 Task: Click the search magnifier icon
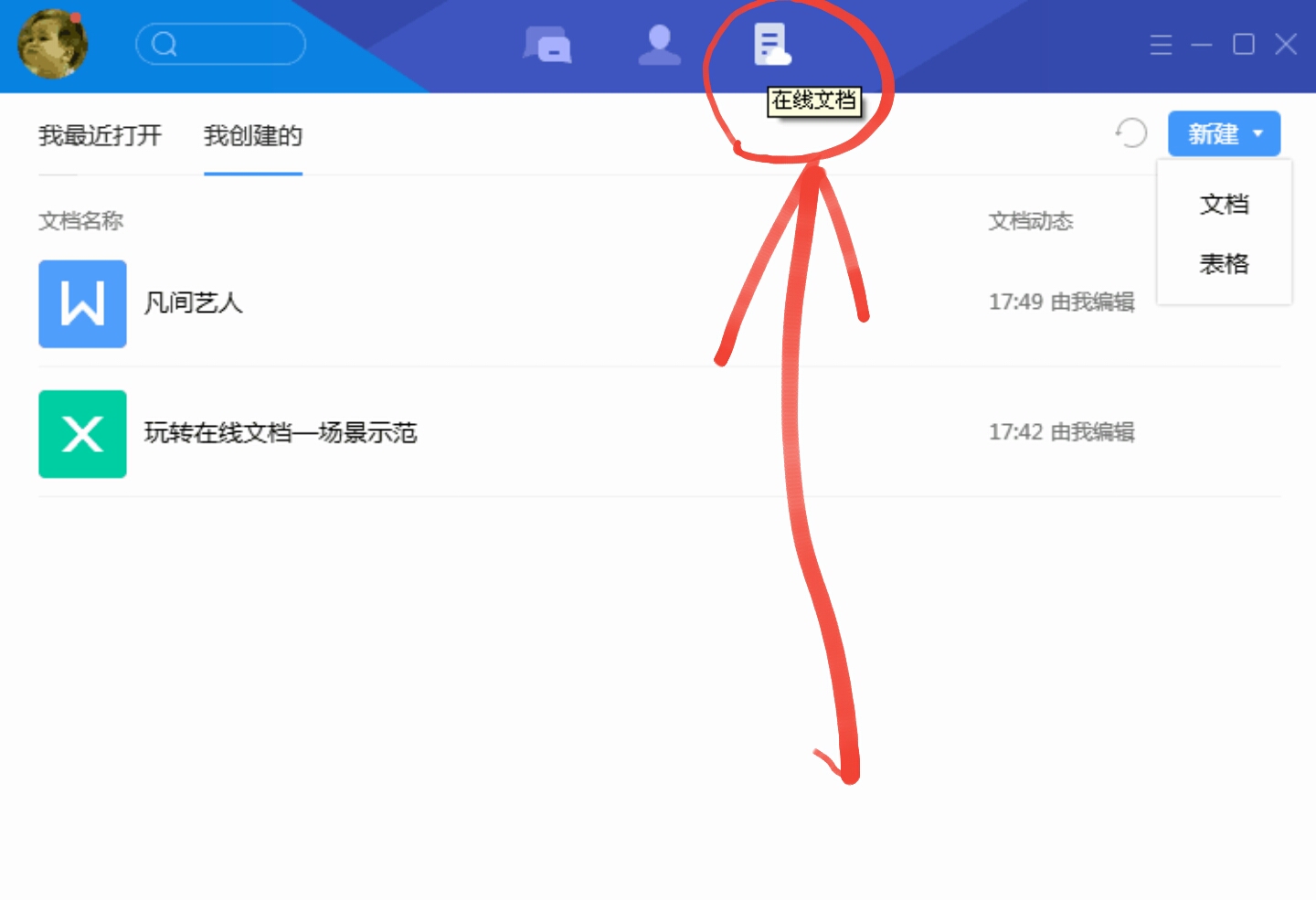[x=164, y=43]
